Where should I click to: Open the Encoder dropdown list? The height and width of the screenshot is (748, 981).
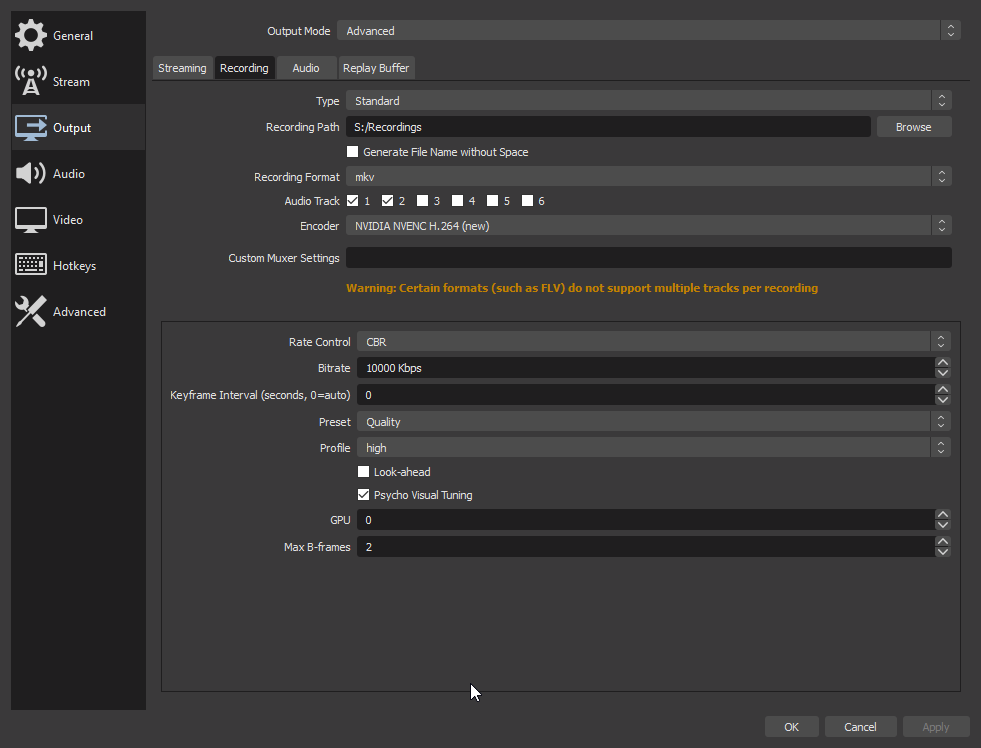click(x=647, y=226)
